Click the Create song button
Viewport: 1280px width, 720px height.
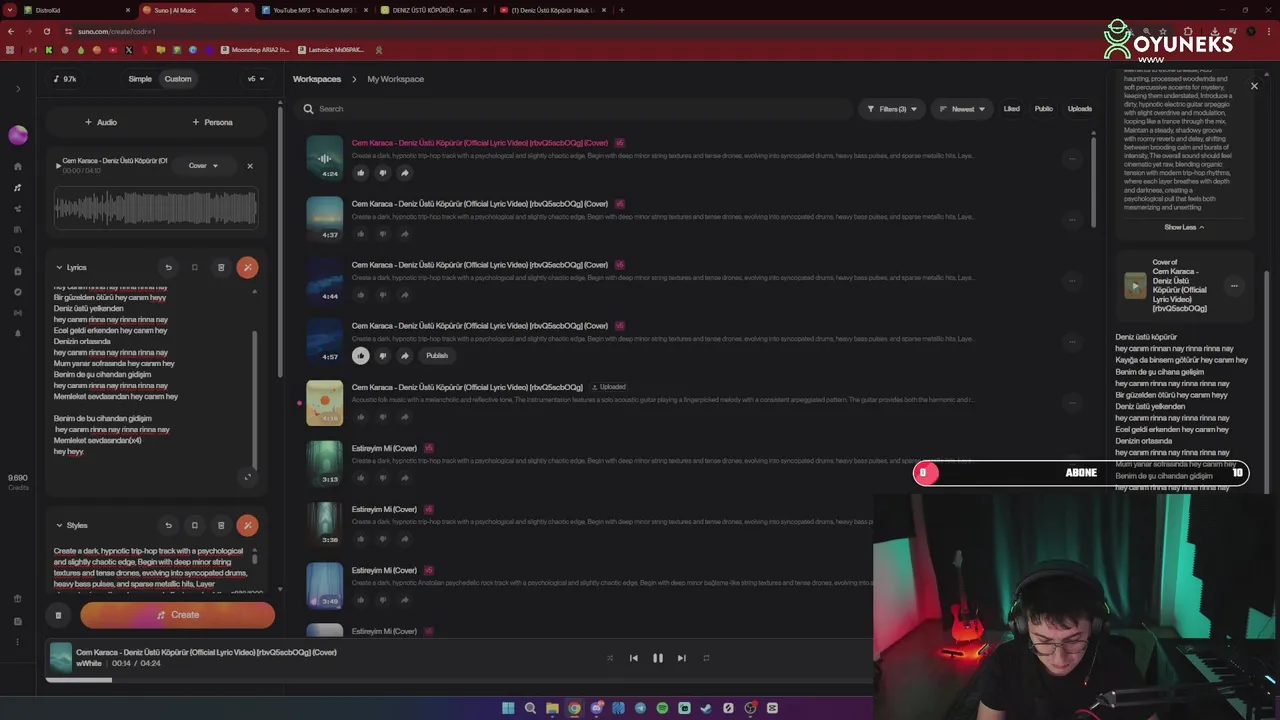pyautogui.click(x=178, y=615)
